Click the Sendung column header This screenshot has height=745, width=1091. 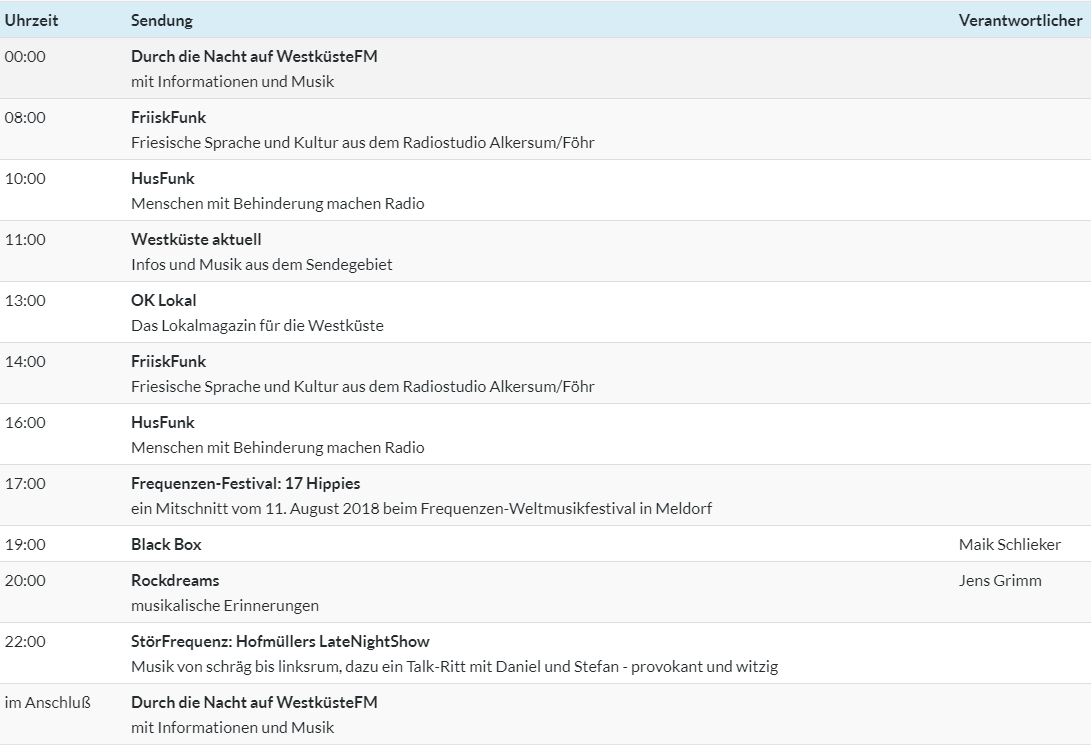click(x=162, y=20)
